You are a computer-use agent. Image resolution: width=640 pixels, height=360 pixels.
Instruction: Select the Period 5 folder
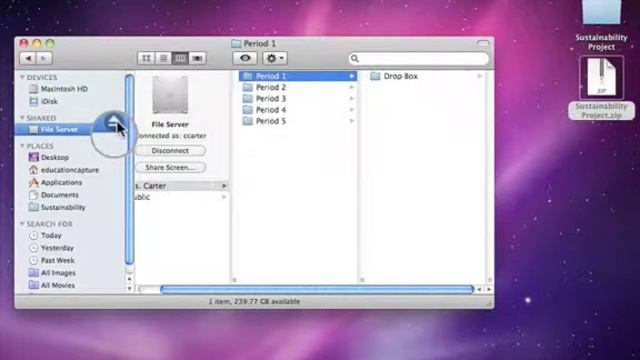(298, 121)
